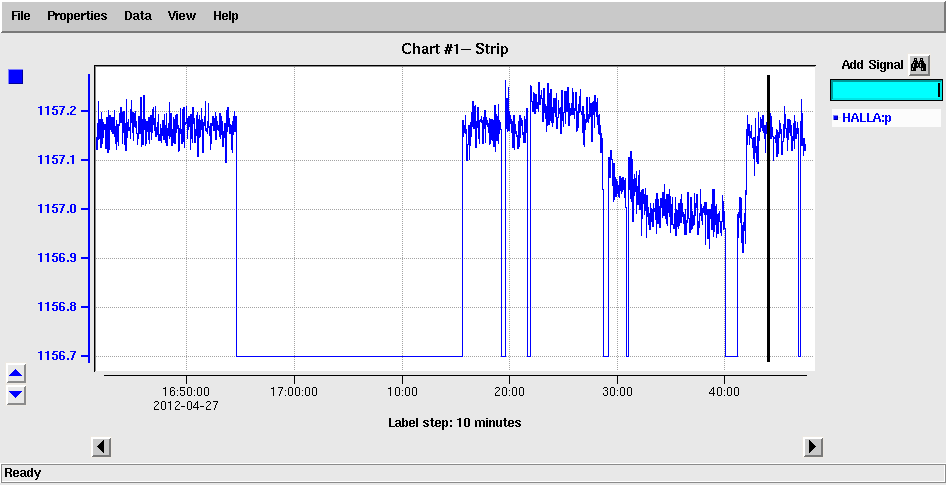
Task: Click the up arrow axis scale button
Action: pyautogui.click(x=16, y=374)
